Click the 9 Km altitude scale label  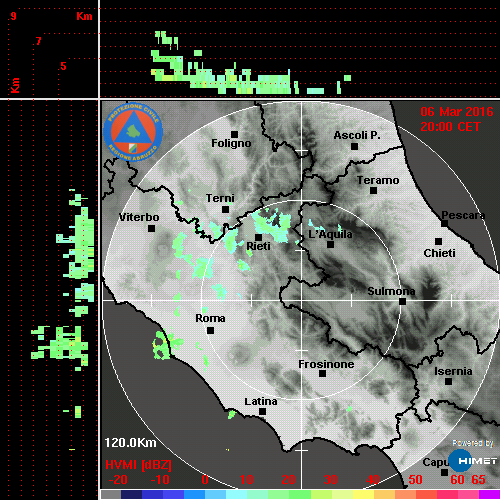coord(13,16)
